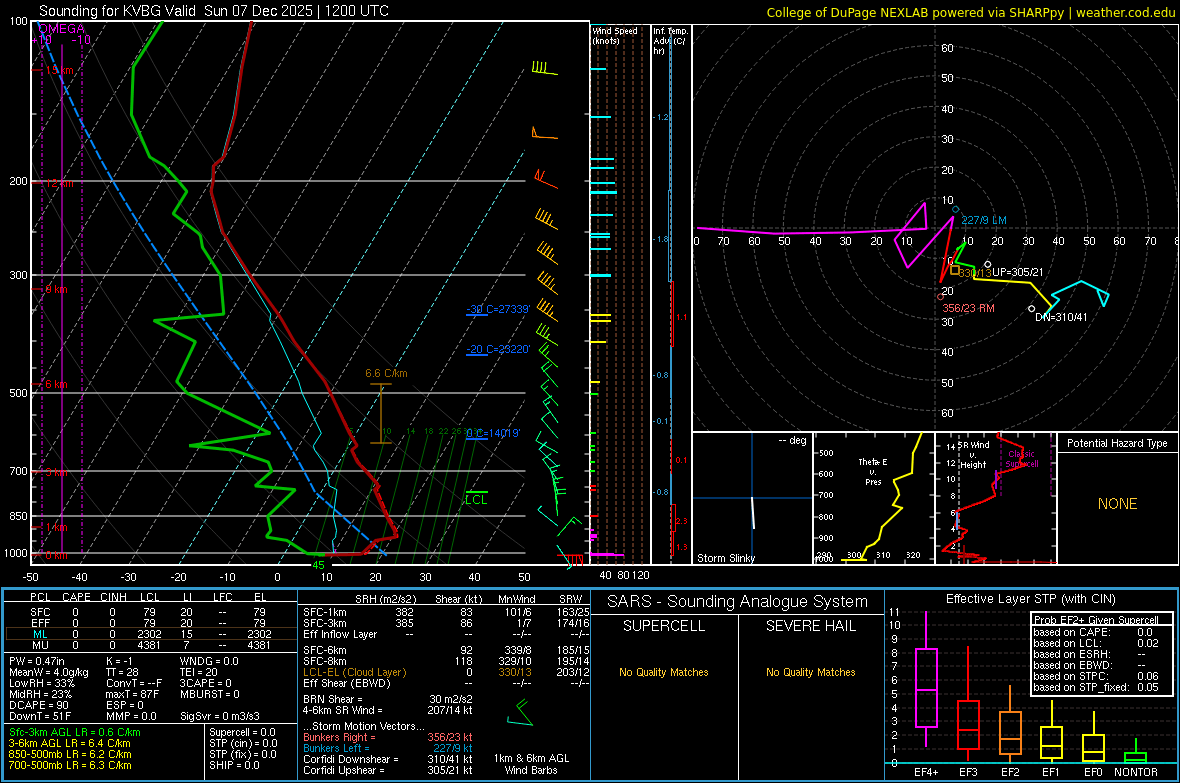Screen dimensions: 1180x783
Task: Click the EF0 axis label
Action: 1093,772
